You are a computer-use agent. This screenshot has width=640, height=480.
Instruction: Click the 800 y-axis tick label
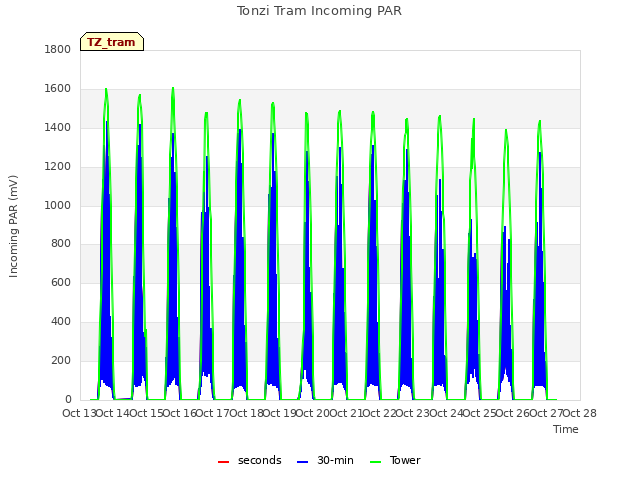tap(61, 244)
